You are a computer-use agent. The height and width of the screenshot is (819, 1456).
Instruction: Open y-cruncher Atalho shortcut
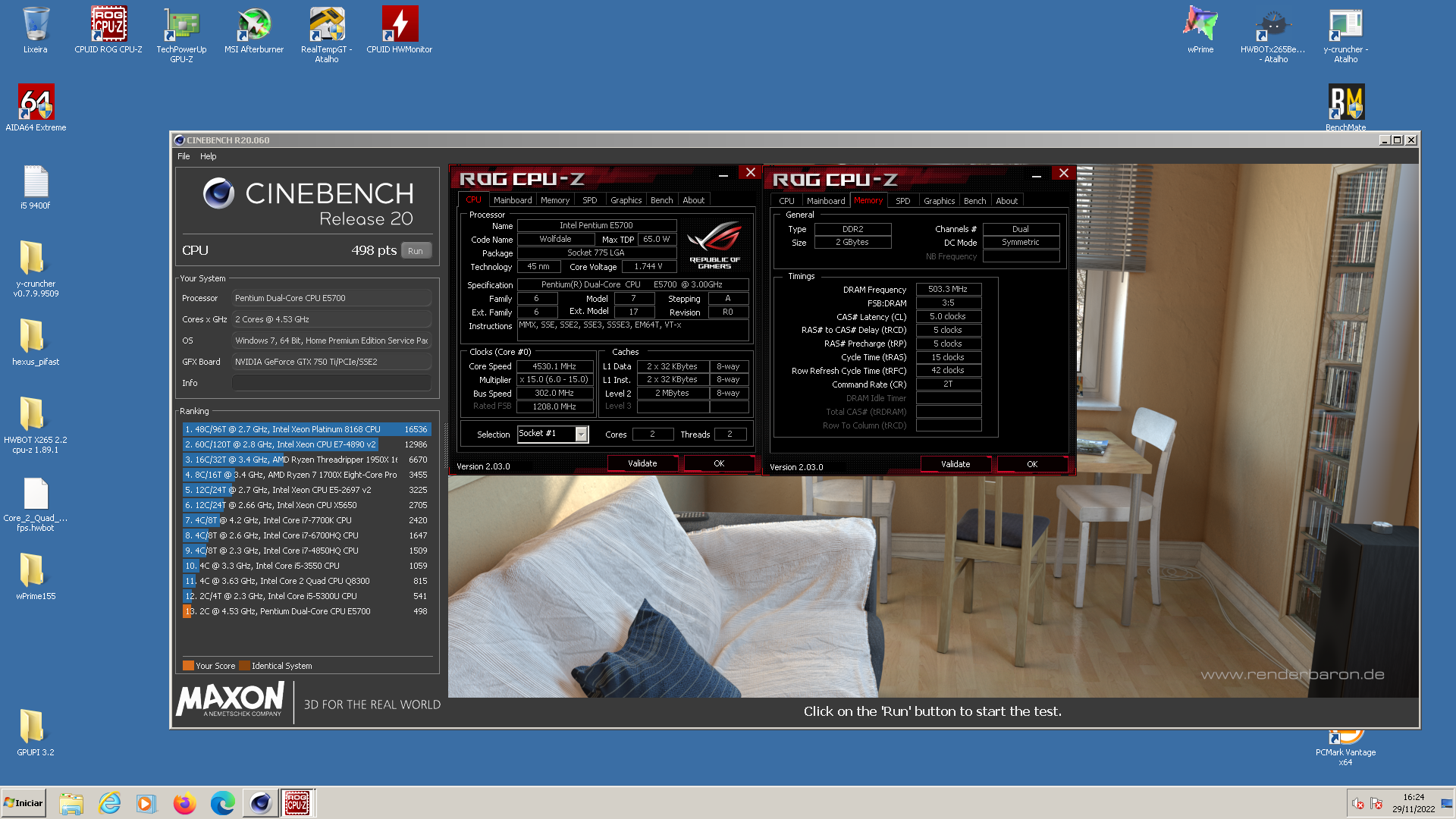[1346, 34]
